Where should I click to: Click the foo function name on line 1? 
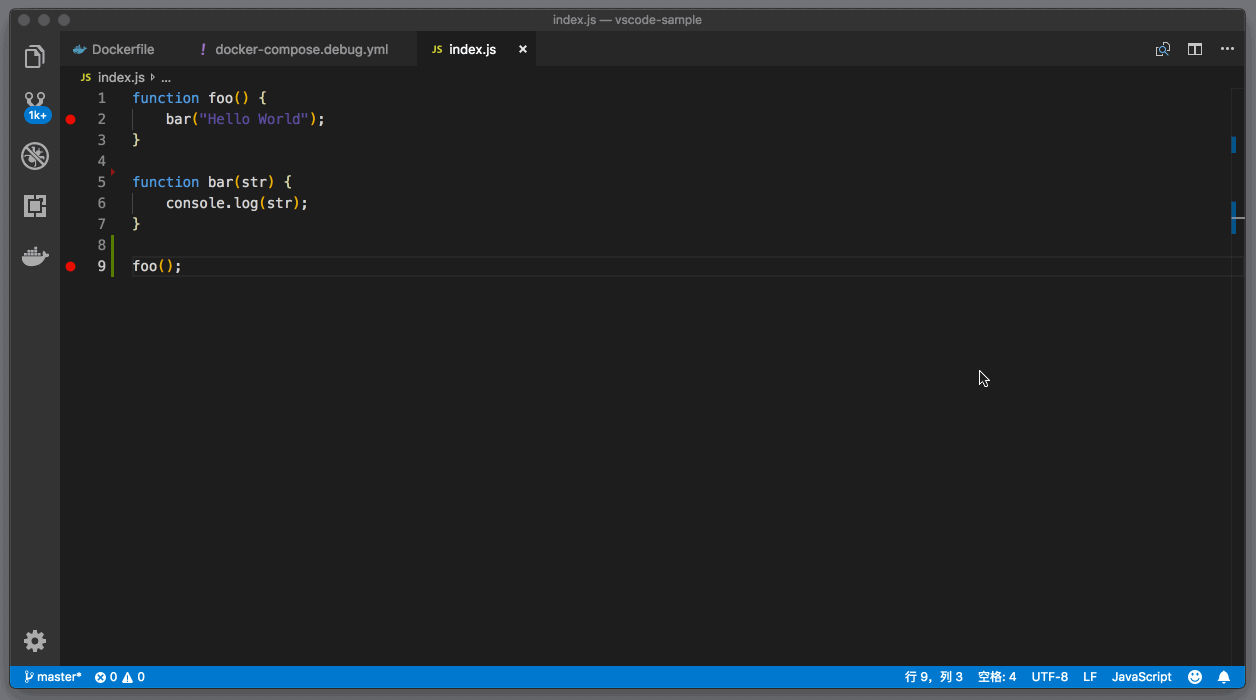tap(220, 98)
